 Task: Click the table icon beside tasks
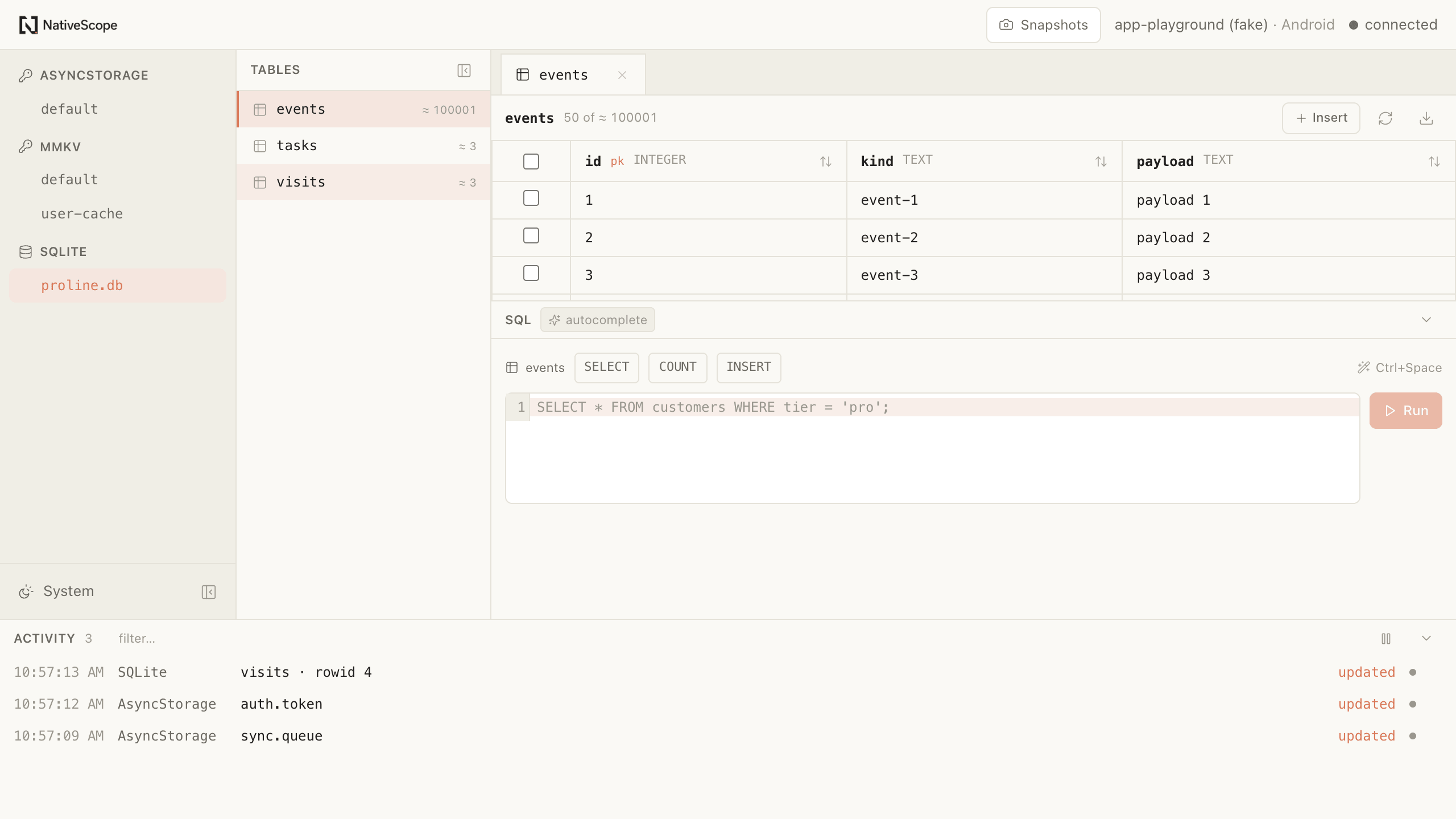click(x=260, y=146)
